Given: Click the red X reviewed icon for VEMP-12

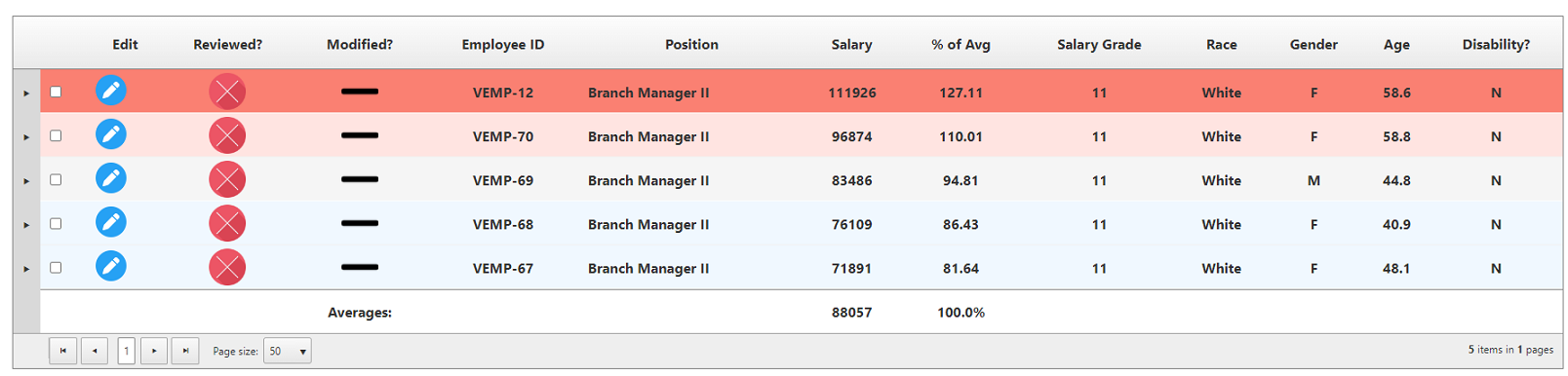Looking at the screenshot, I should [x=227, y=92].
